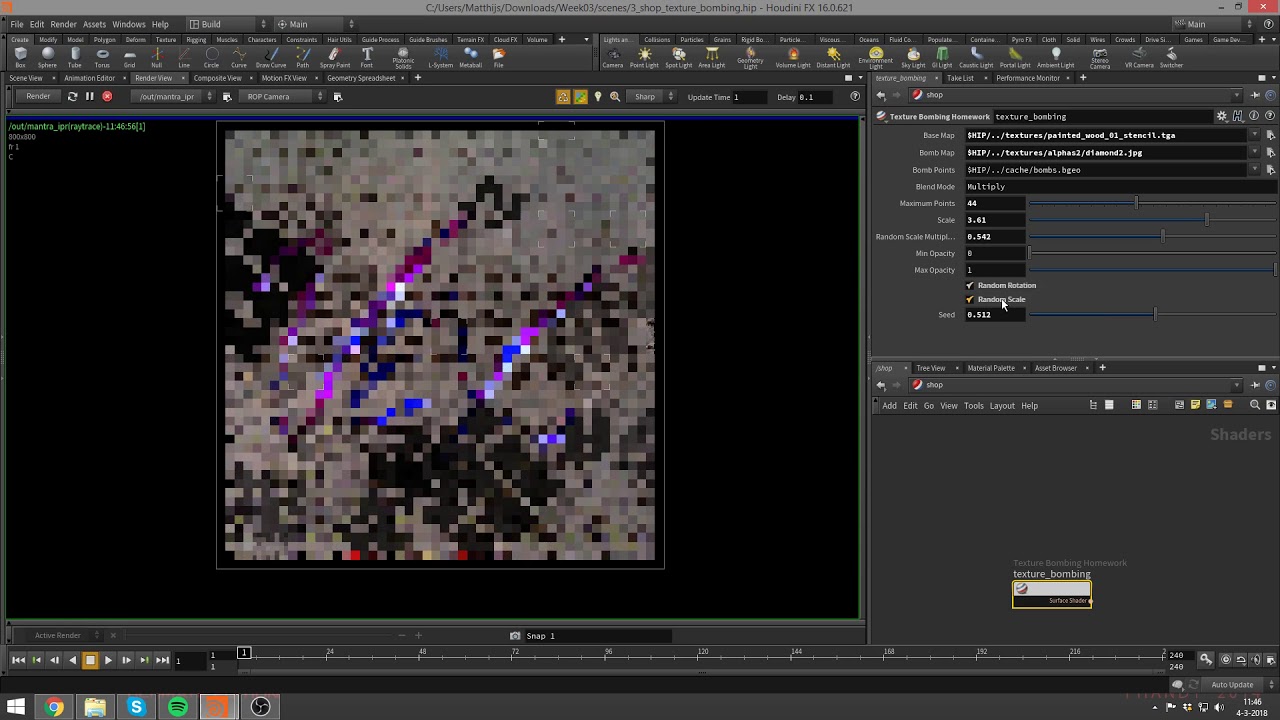The height and width of the screenshot is (720, 1280).
Task: Select the L-System shelf tool
Action: 440,58
